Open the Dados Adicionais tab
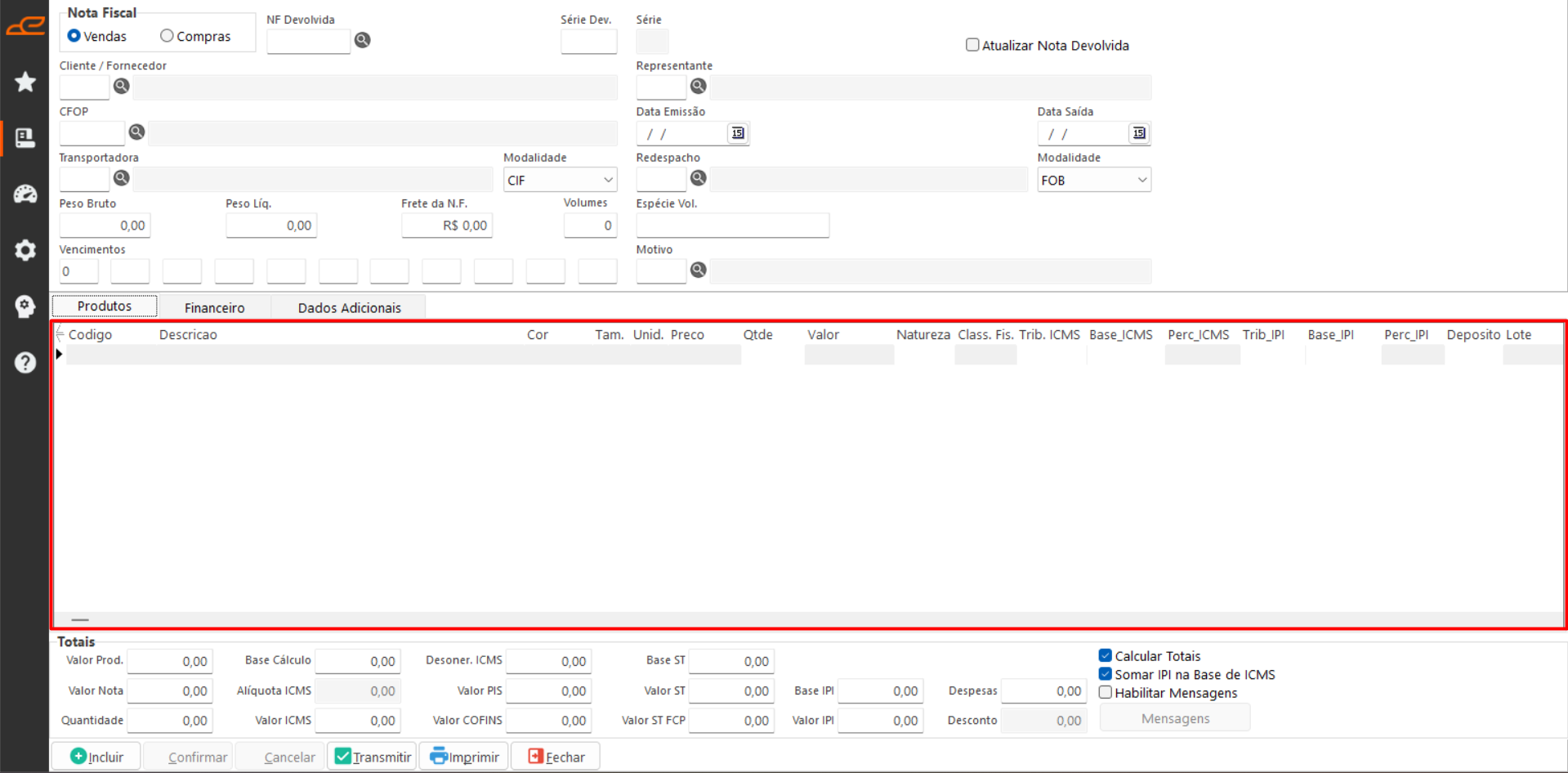Image resolution: width=1568 pixels, height=773 pixels. pyautogui.click(x=349, y=307)
